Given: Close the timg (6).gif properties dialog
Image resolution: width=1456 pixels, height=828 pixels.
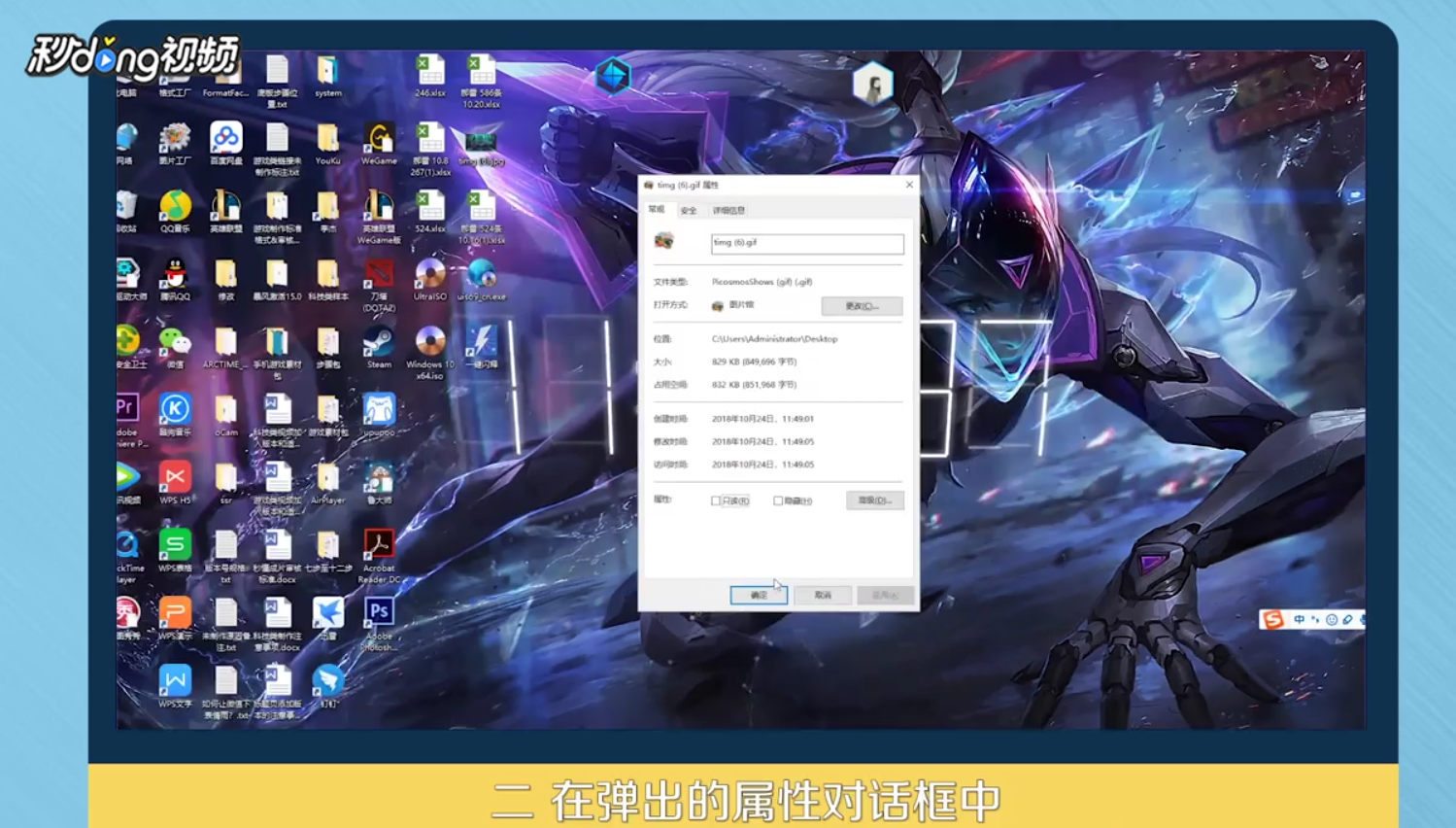Looking at the screenshot, I should point(909,185).
